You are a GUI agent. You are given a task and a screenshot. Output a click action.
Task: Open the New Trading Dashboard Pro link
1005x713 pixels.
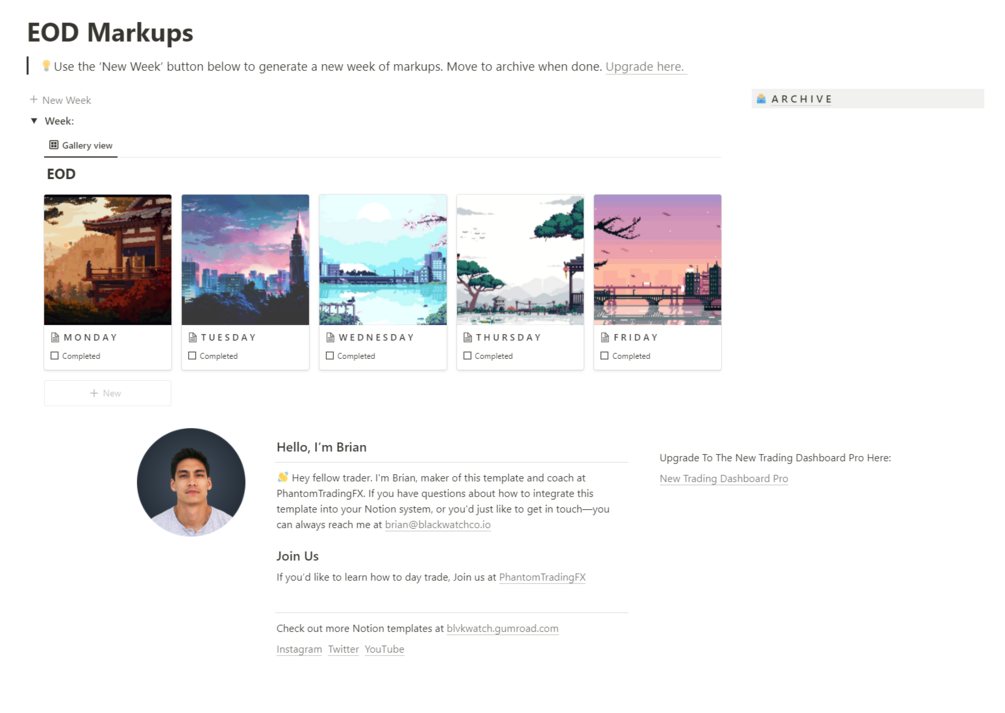click(723, 479)
